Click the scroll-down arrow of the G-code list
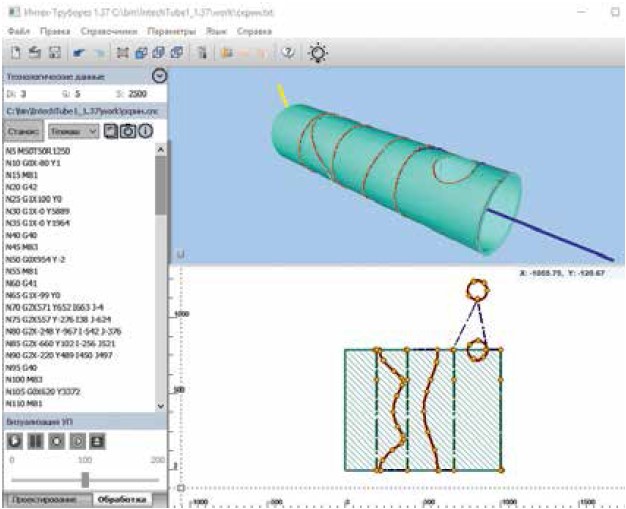 162,406
